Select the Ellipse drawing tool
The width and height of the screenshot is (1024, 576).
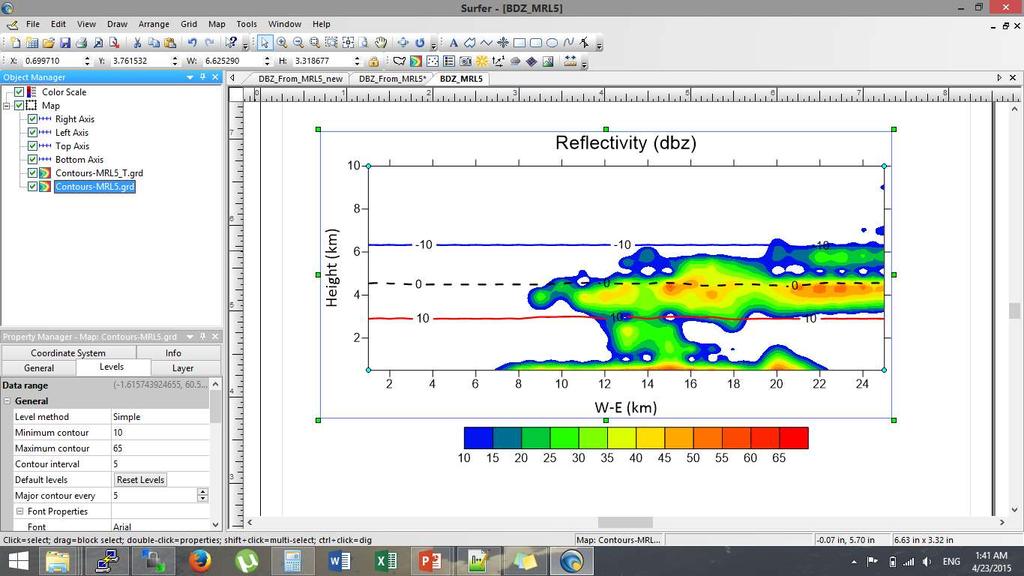coord(552,42)
